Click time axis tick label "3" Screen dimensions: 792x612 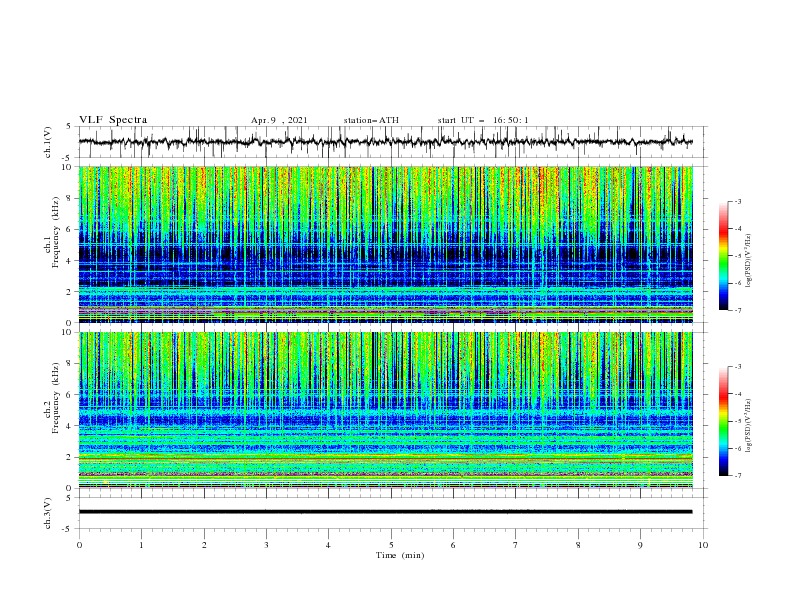click(266, 545)
